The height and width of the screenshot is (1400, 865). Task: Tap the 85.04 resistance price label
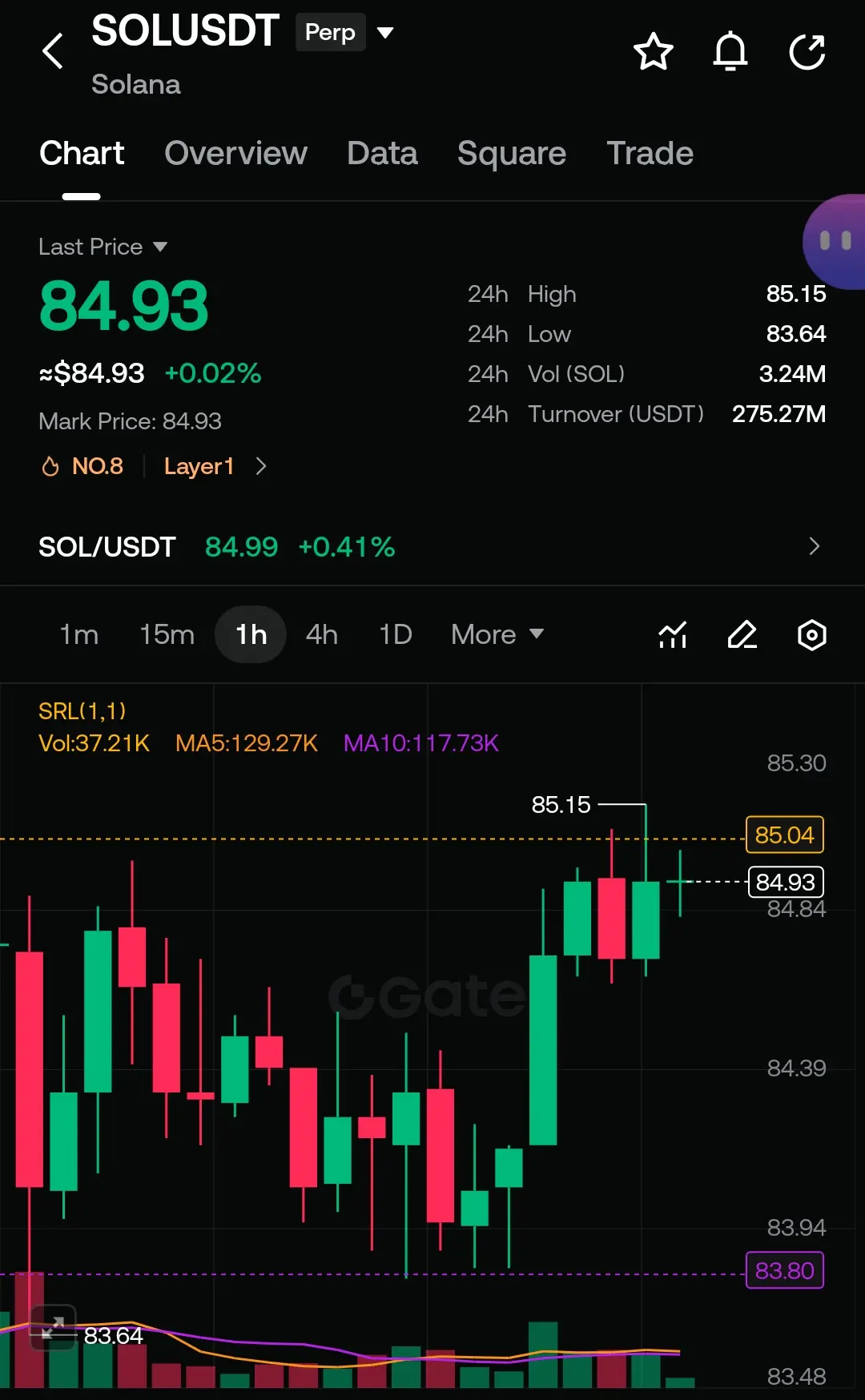(x=784, y=835)
